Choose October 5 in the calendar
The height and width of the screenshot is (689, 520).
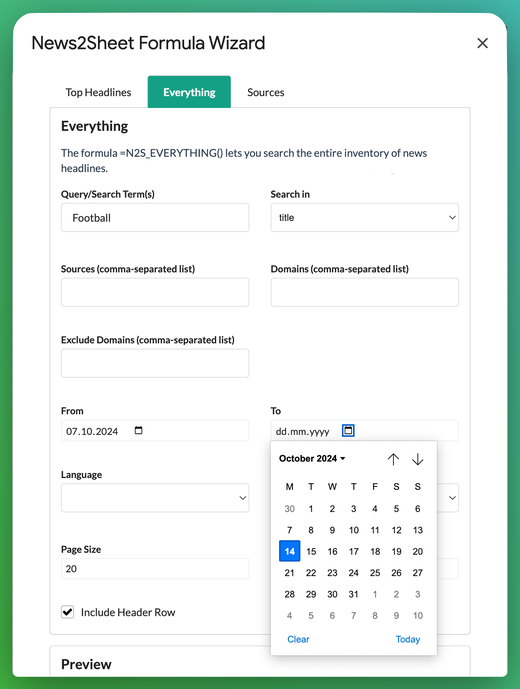tap(396, 508)
